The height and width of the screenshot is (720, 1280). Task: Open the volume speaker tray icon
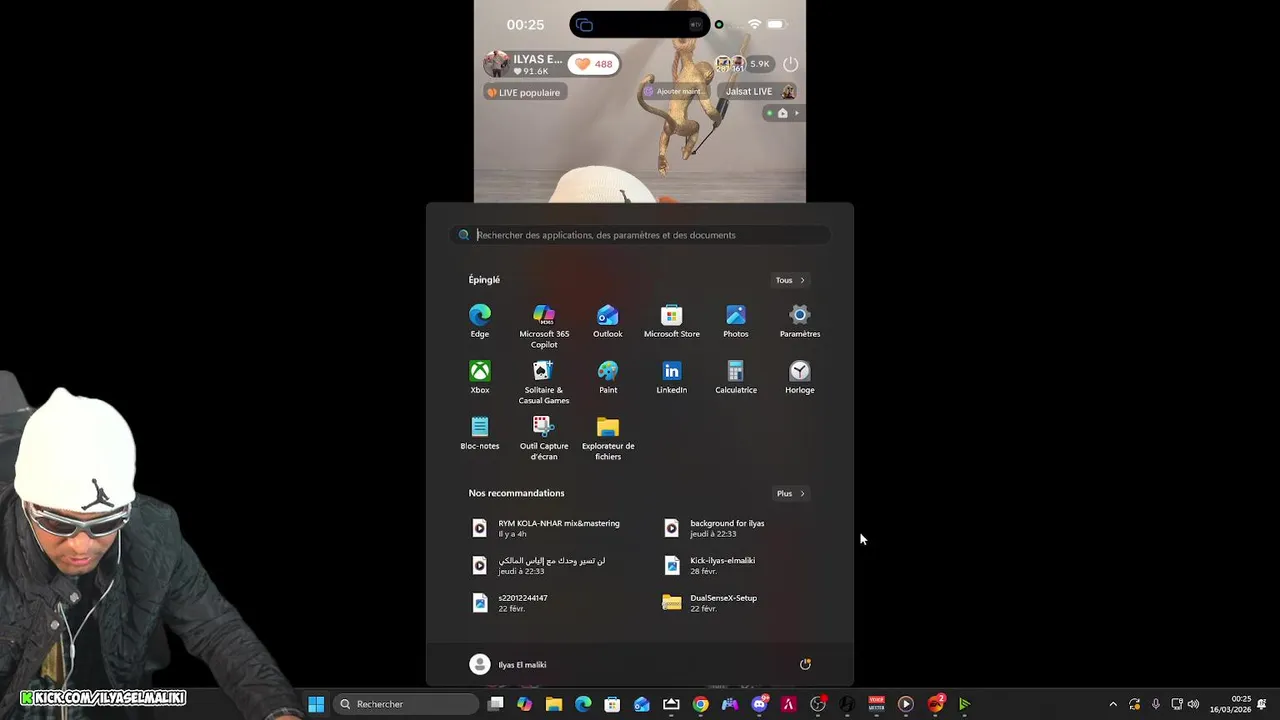coord(1193,704)
